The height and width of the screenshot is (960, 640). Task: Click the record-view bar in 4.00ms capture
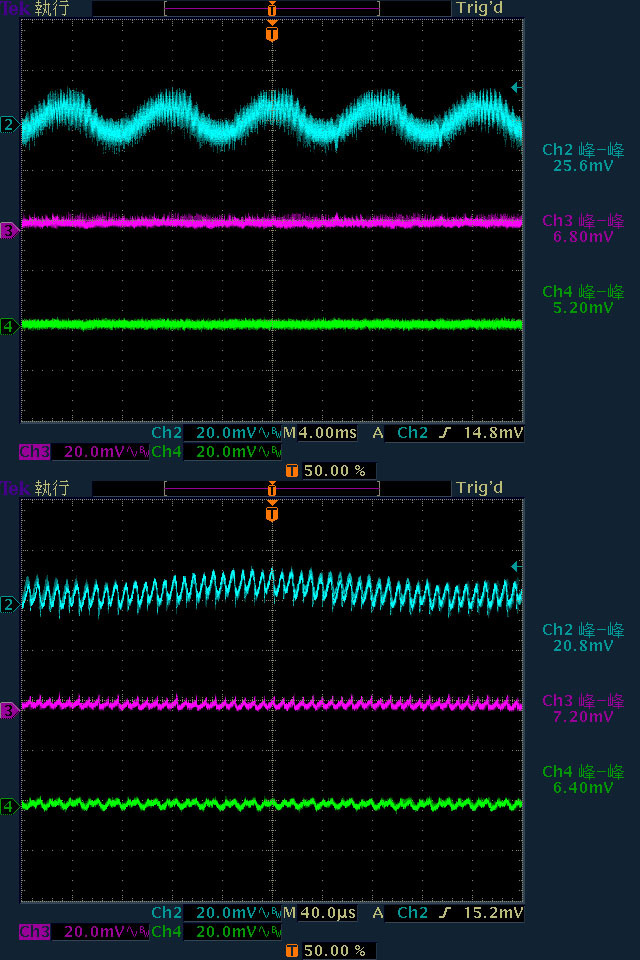(x=272, y=9)
